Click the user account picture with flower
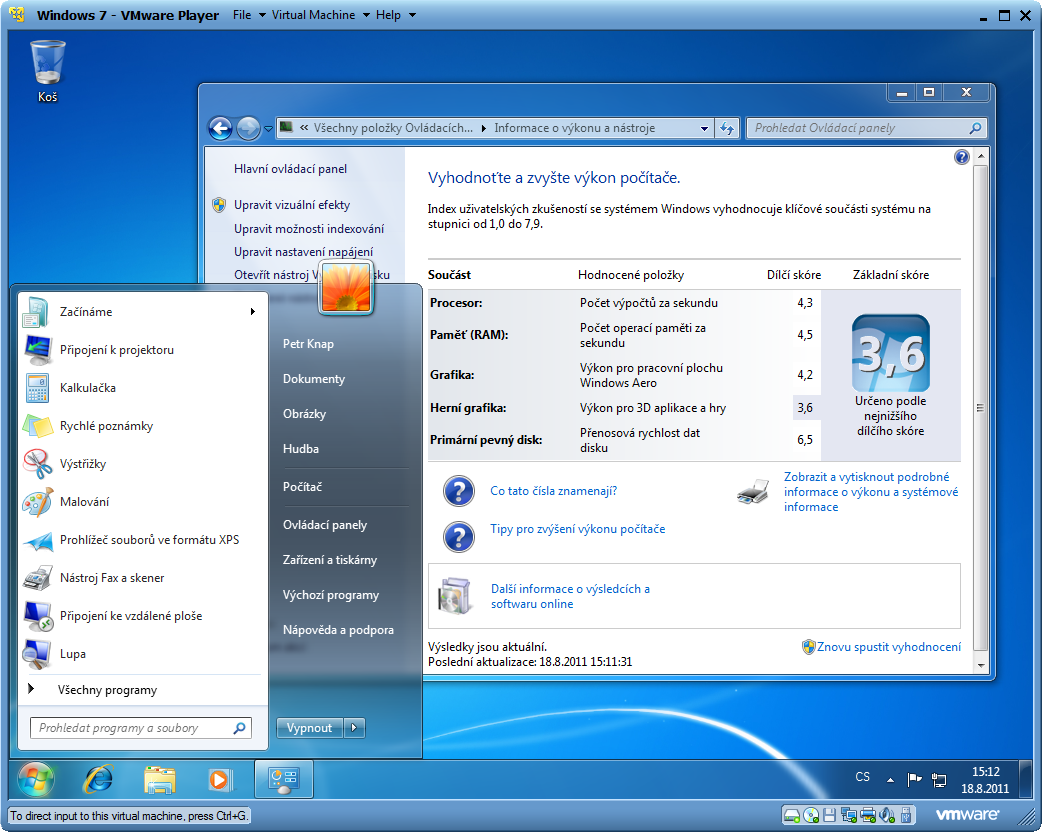Viewport: 1042px width, 832px height. click(x=346, y=286)
